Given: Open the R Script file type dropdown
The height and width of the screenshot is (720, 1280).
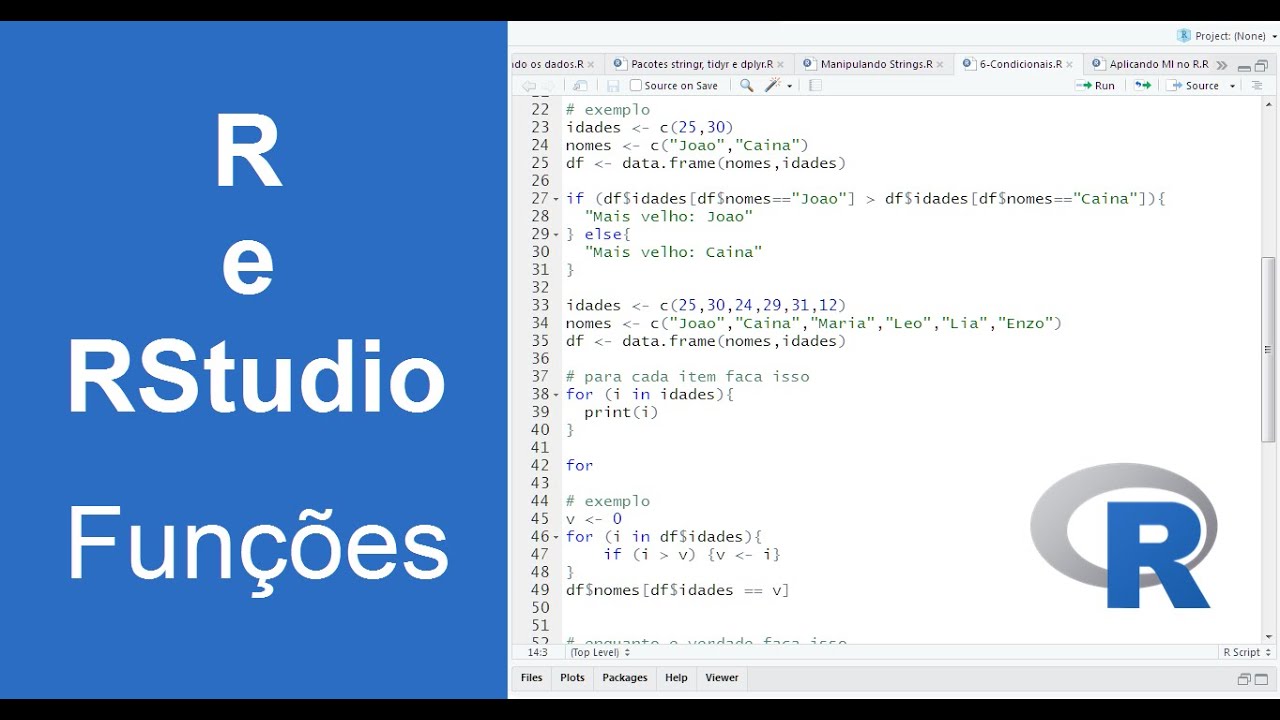Looking at the screenshot, I should coord(1246,652).
